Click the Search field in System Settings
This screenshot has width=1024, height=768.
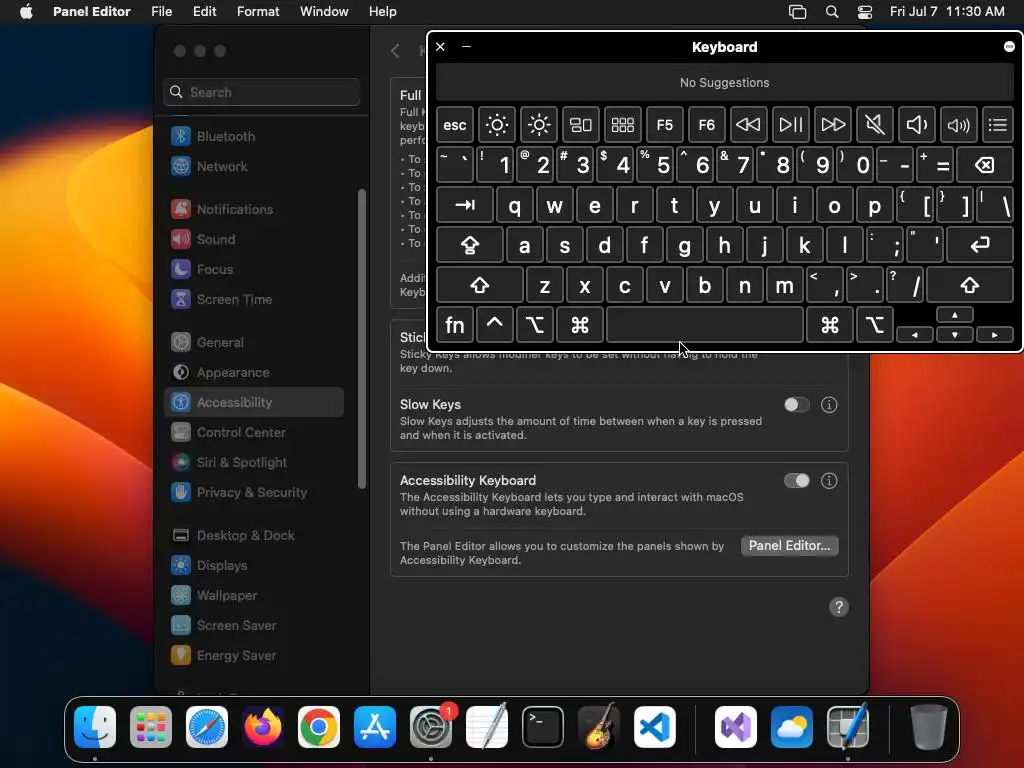coord(261,92)
